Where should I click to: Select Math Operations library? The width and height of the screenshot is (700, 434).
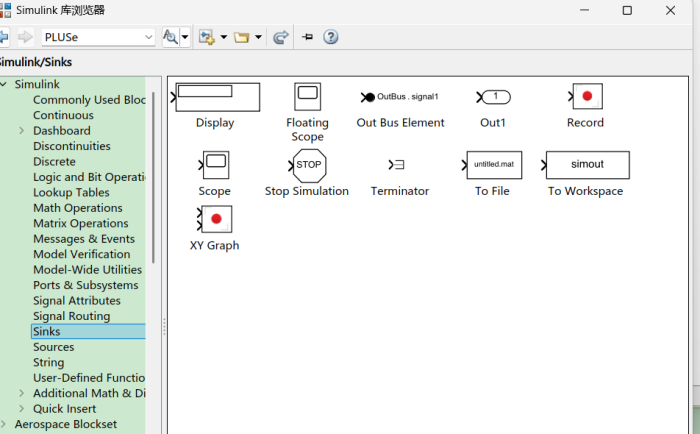pyautogui.click(x=78, y=208)
